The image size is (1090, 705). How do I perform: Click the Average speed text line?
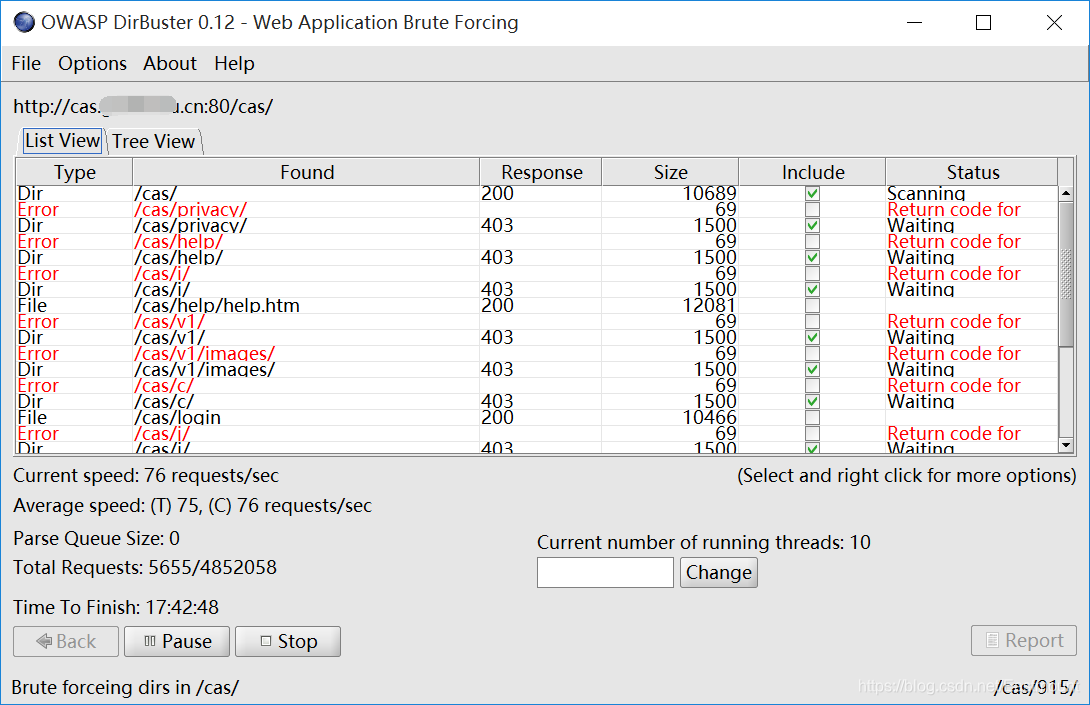pyautogui.click(x=192, y=505)
